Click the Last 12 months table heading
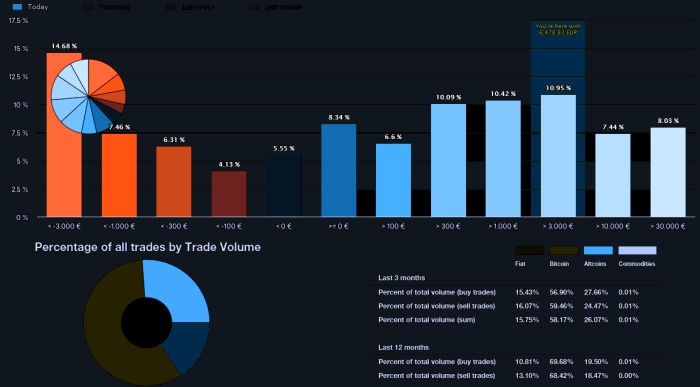 (404, 347)
